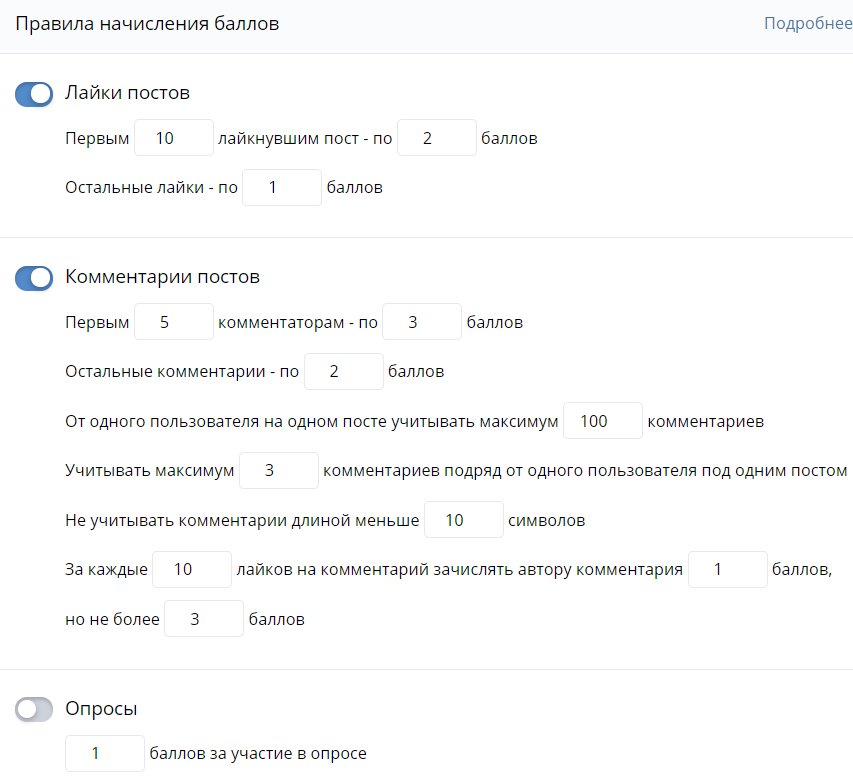The image size is (853, 779).
Task: Edit max comments per post field (100)
Action: pos(603,422)
